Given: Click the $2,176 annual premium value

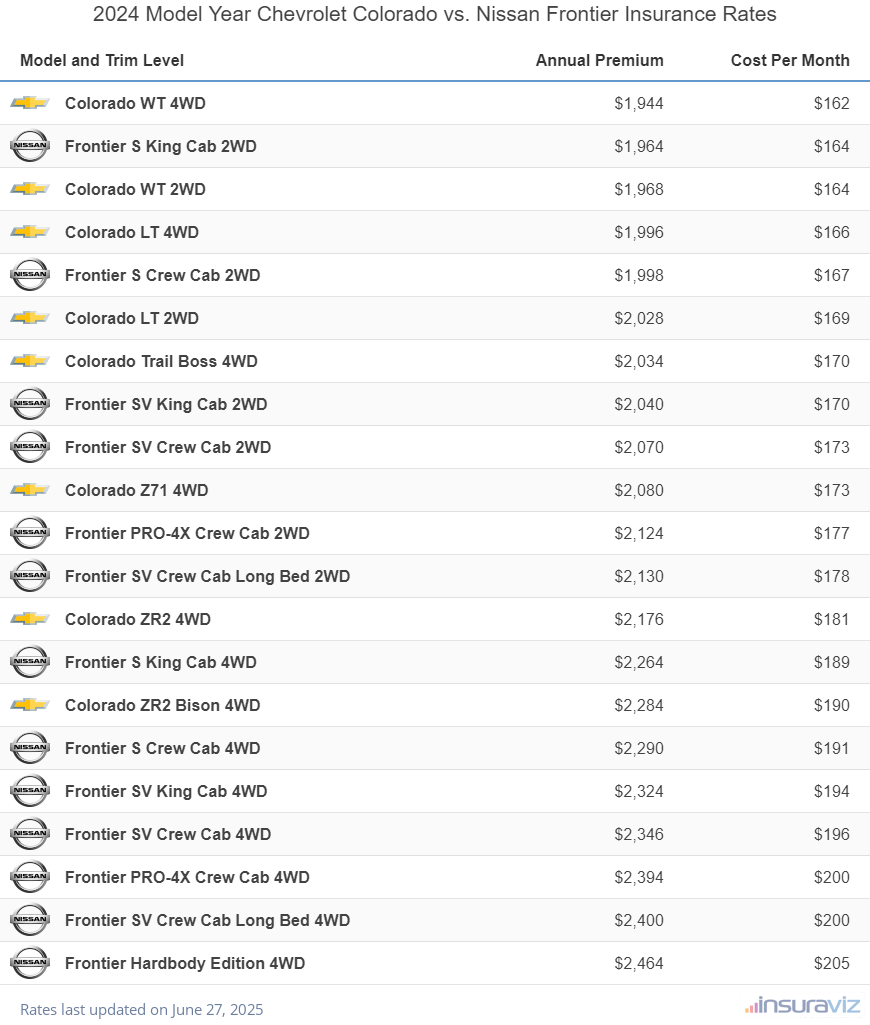Looking at the screenshot, I should pos(639,619).
